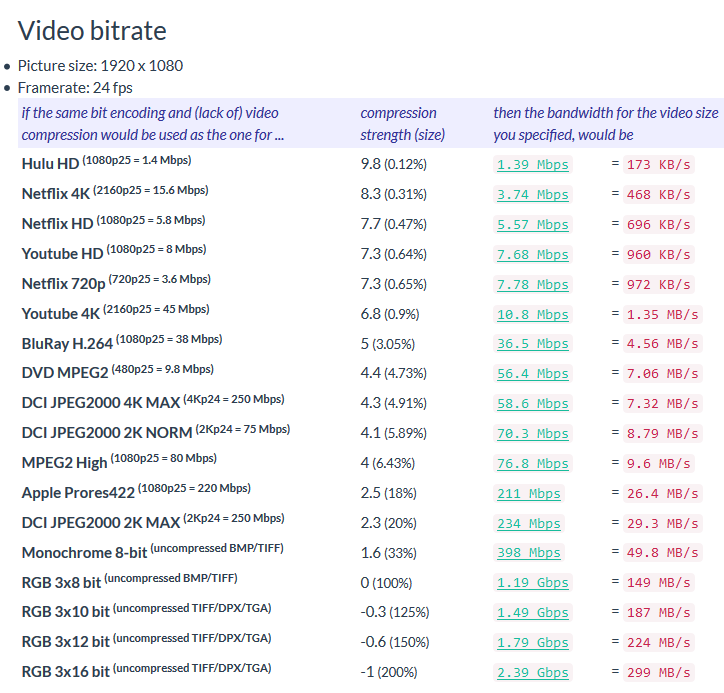Click the Framerate 24 fps text

75,88
